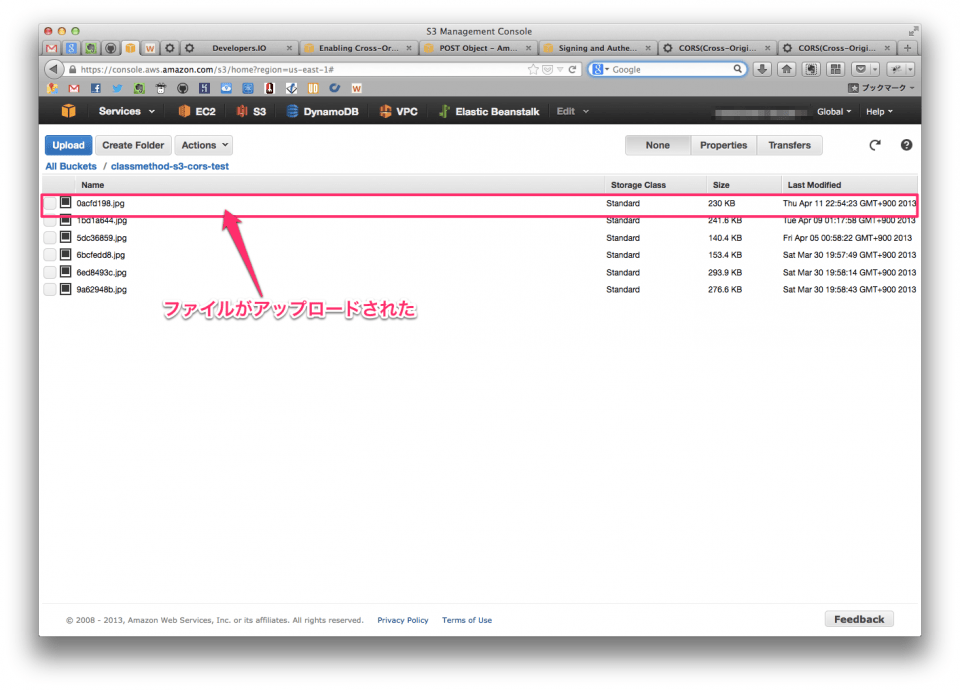Go to the All Buckets breadcrumb link
Viewport: 960px width, 690px height.
coord(71,166)
